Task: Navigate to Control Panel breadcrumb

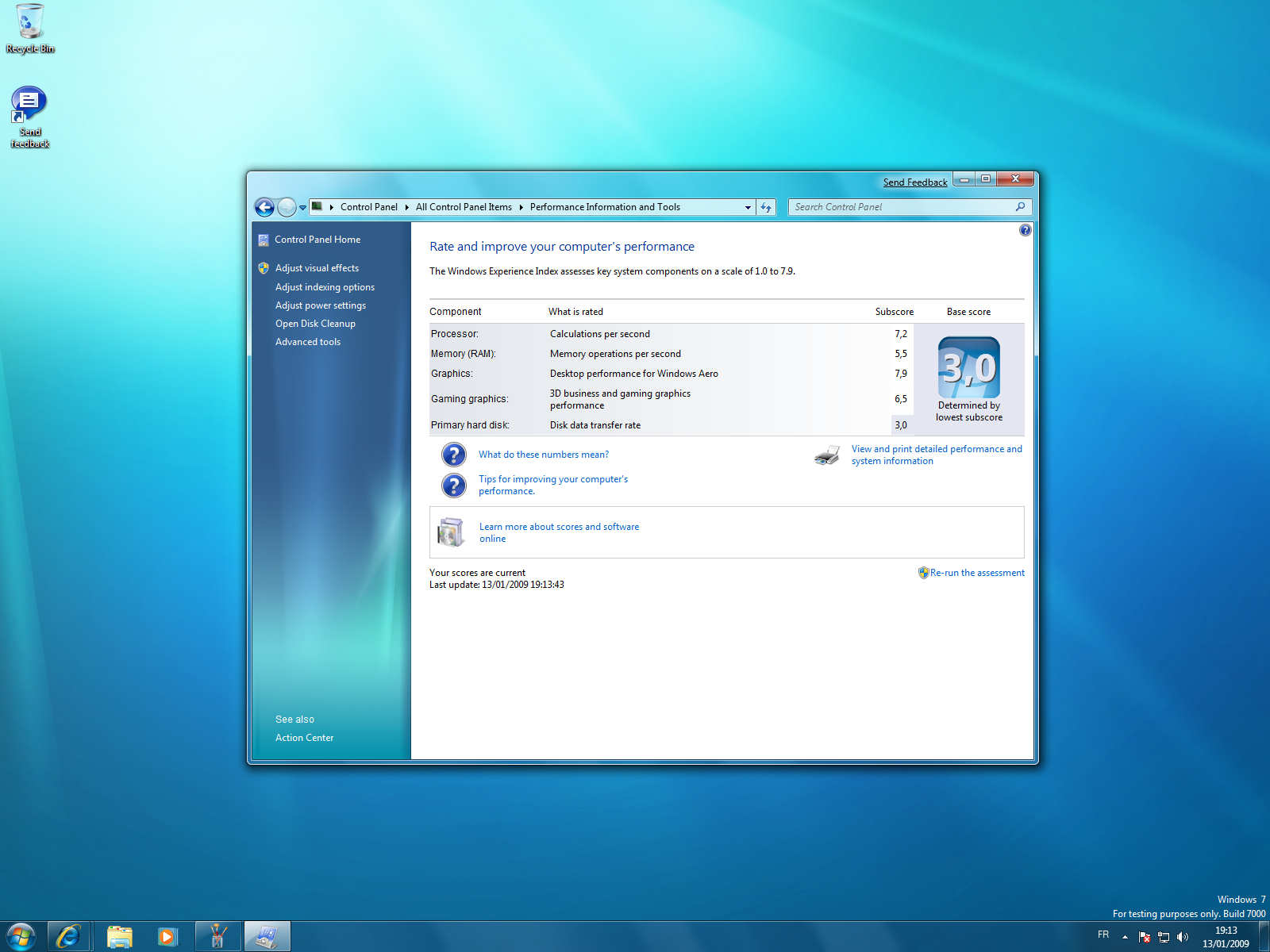Action: click(x=368, y=207)
